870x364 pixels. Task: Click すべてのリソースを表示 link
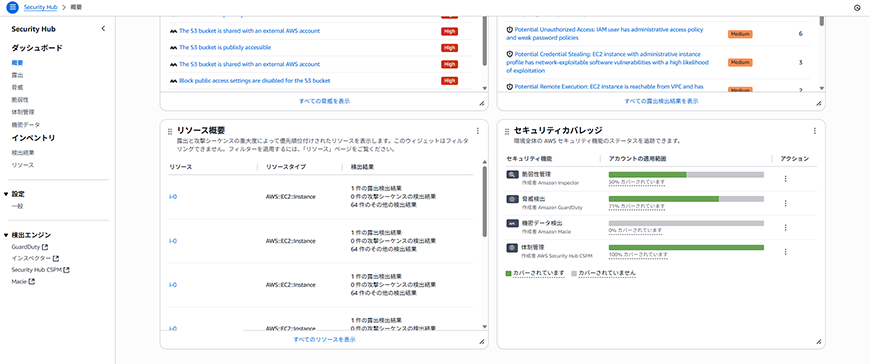tap(325, 339)
